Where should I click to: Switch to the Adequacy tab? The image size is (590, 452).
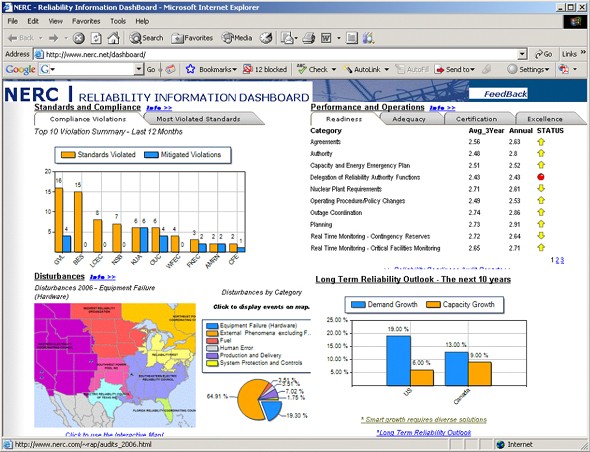pos(409,119)
